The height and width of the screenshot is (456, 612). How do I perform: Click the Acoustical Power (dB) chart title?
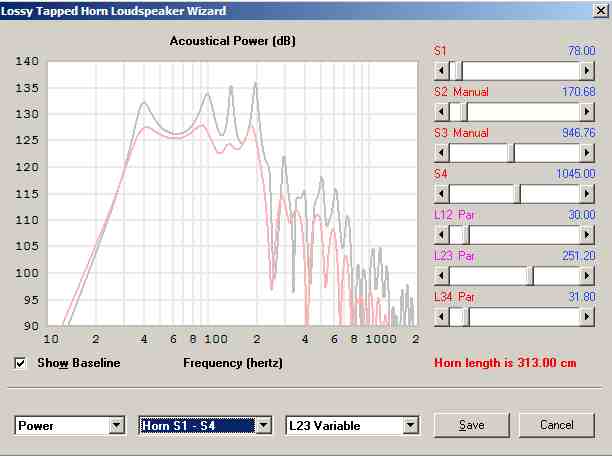click(233, 41)
